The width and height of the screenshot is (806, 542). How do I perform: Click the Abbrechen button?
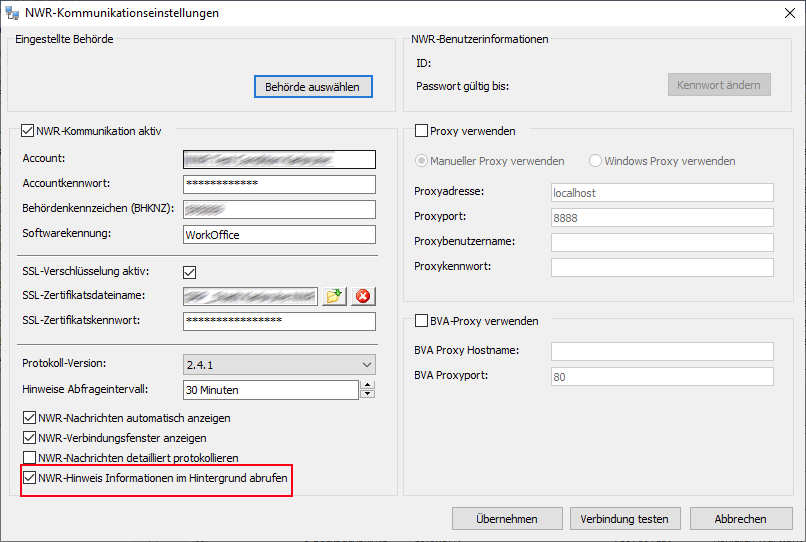point(741,519)
